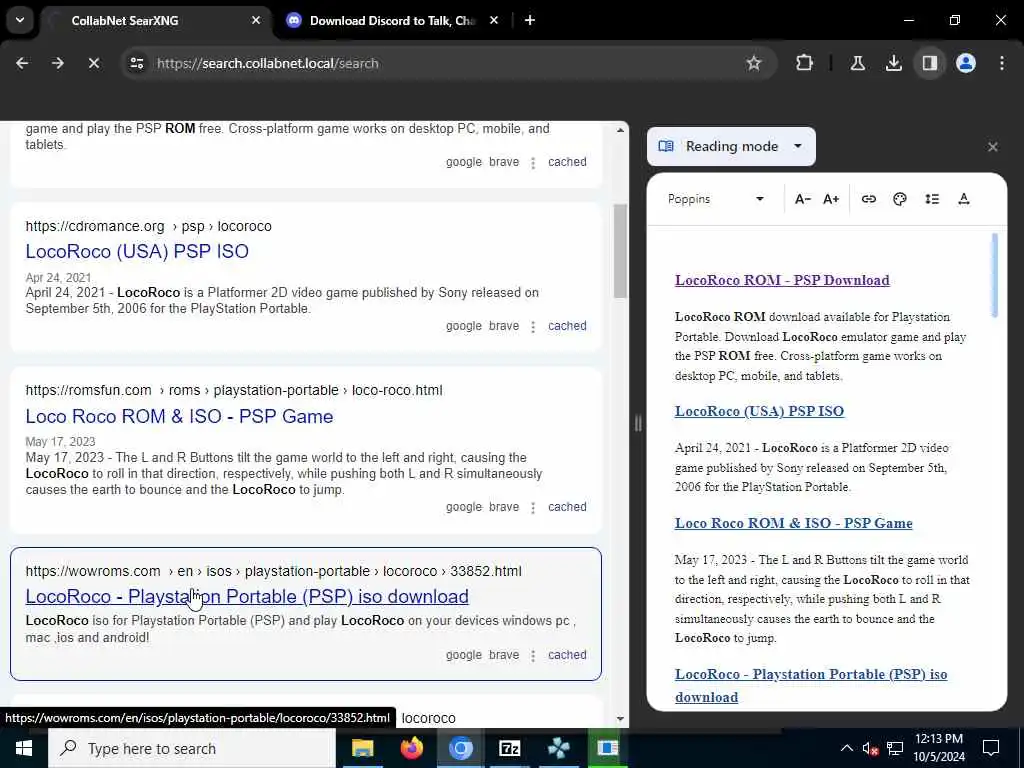Expand the Reading mode panel selector

pyautogui.click(x=731, y=146)
